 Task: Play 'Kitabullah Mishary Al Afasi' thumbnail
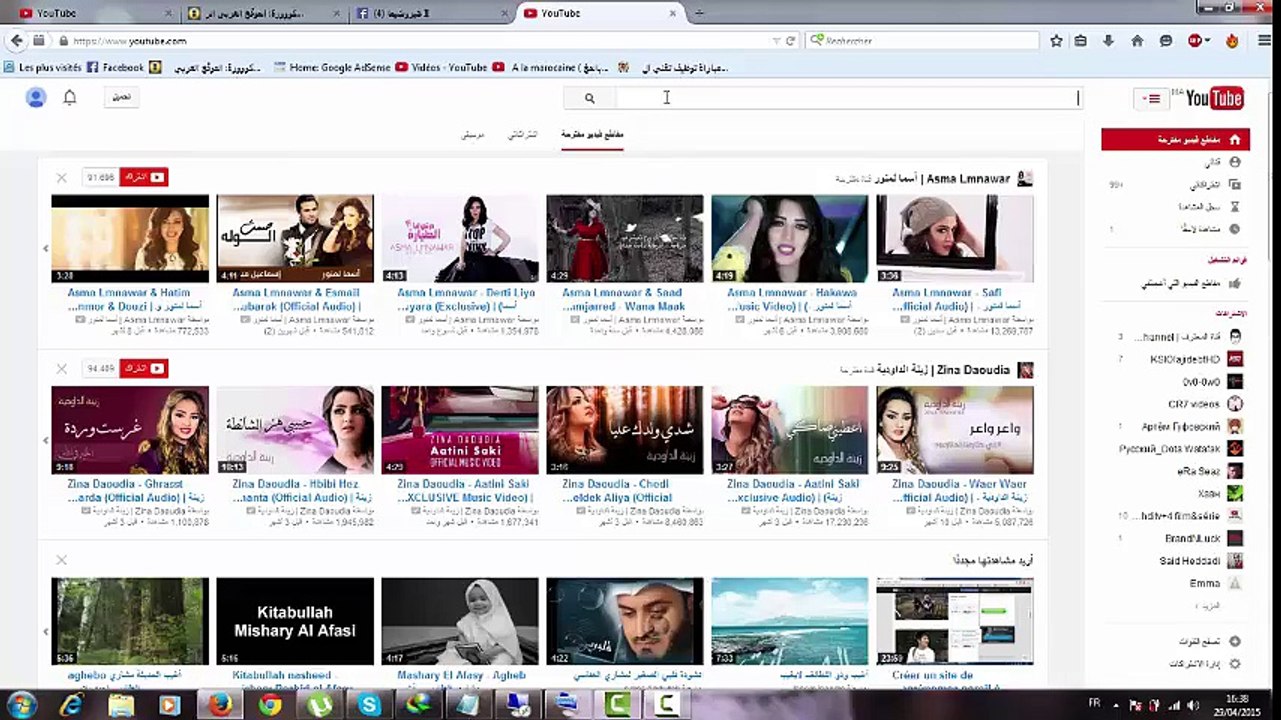pos(295,621)
